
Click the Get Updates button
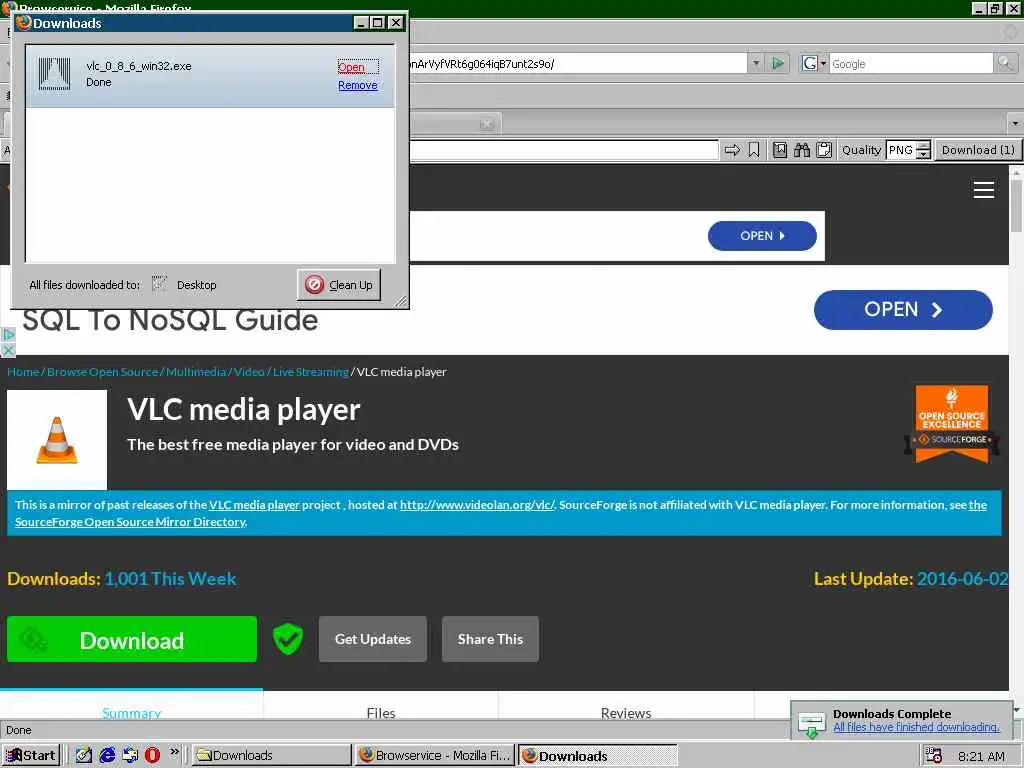click(x=373, y=639)
